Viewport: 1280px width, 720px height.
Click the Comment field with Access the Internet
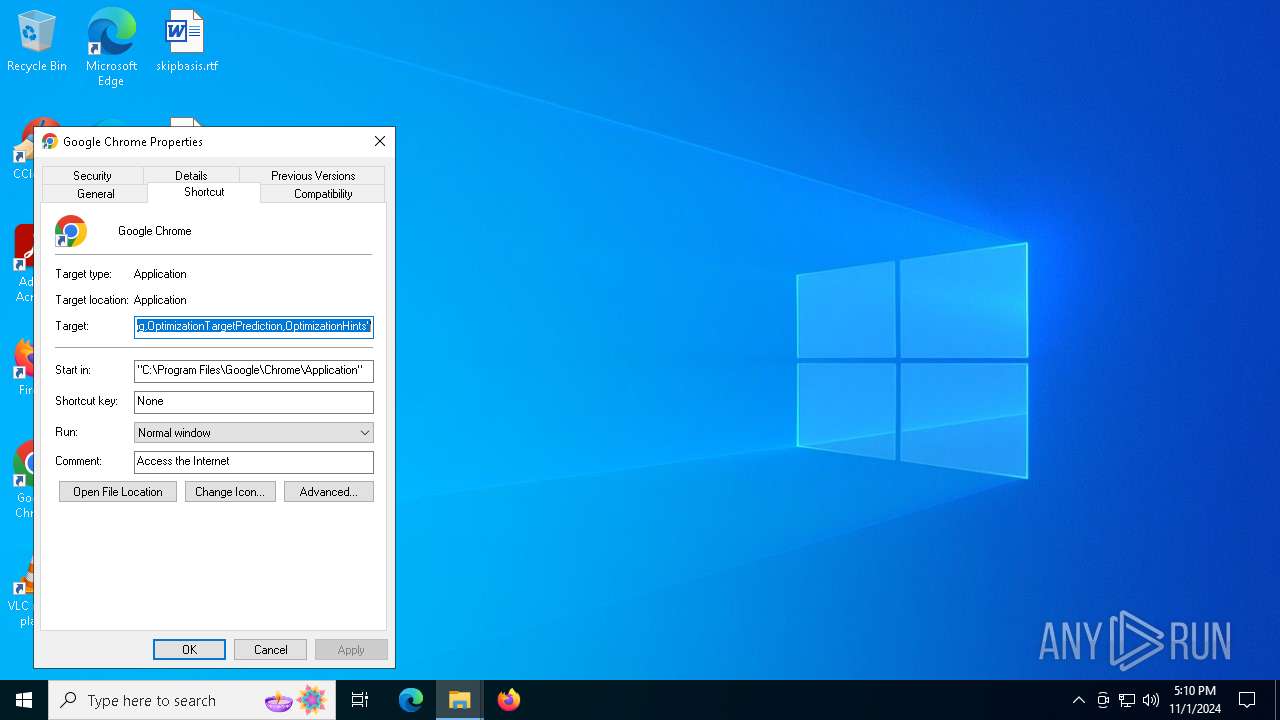point(254,461)
